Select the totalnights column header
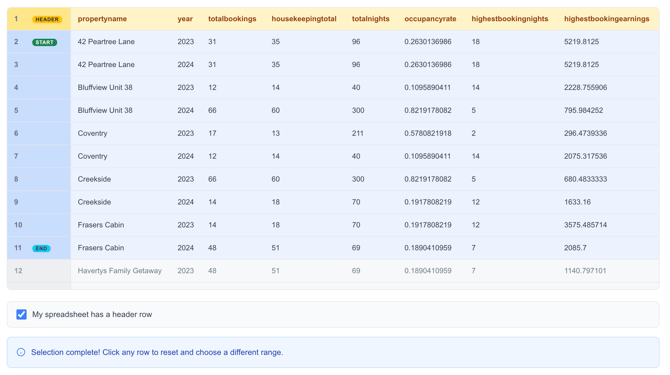The image size is (670, 375). point(370,19)
